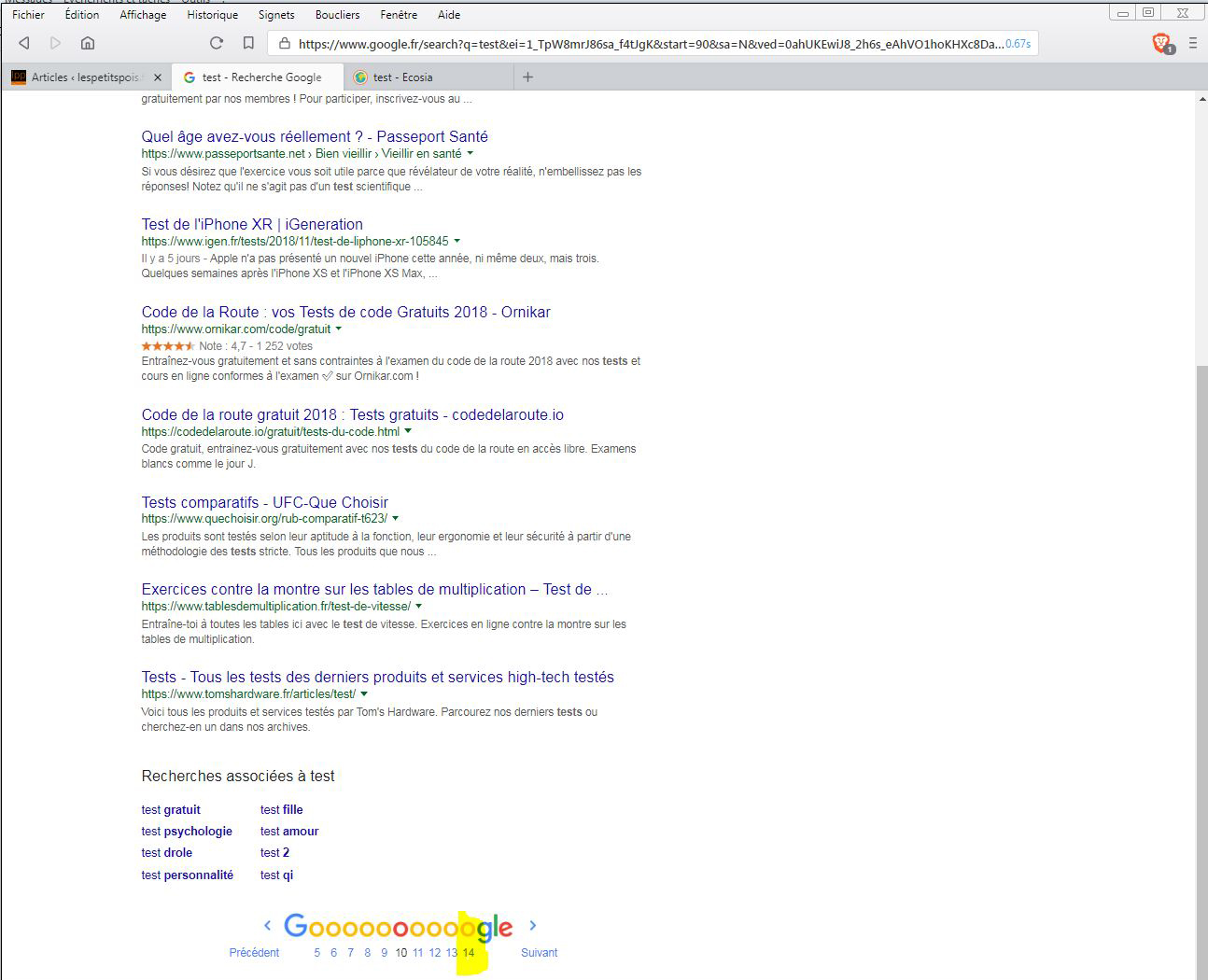
Task: Click the Bien vieillir breadcrumb under Passeport Santé
Action: pyautogui.click(x=343, y=153)
